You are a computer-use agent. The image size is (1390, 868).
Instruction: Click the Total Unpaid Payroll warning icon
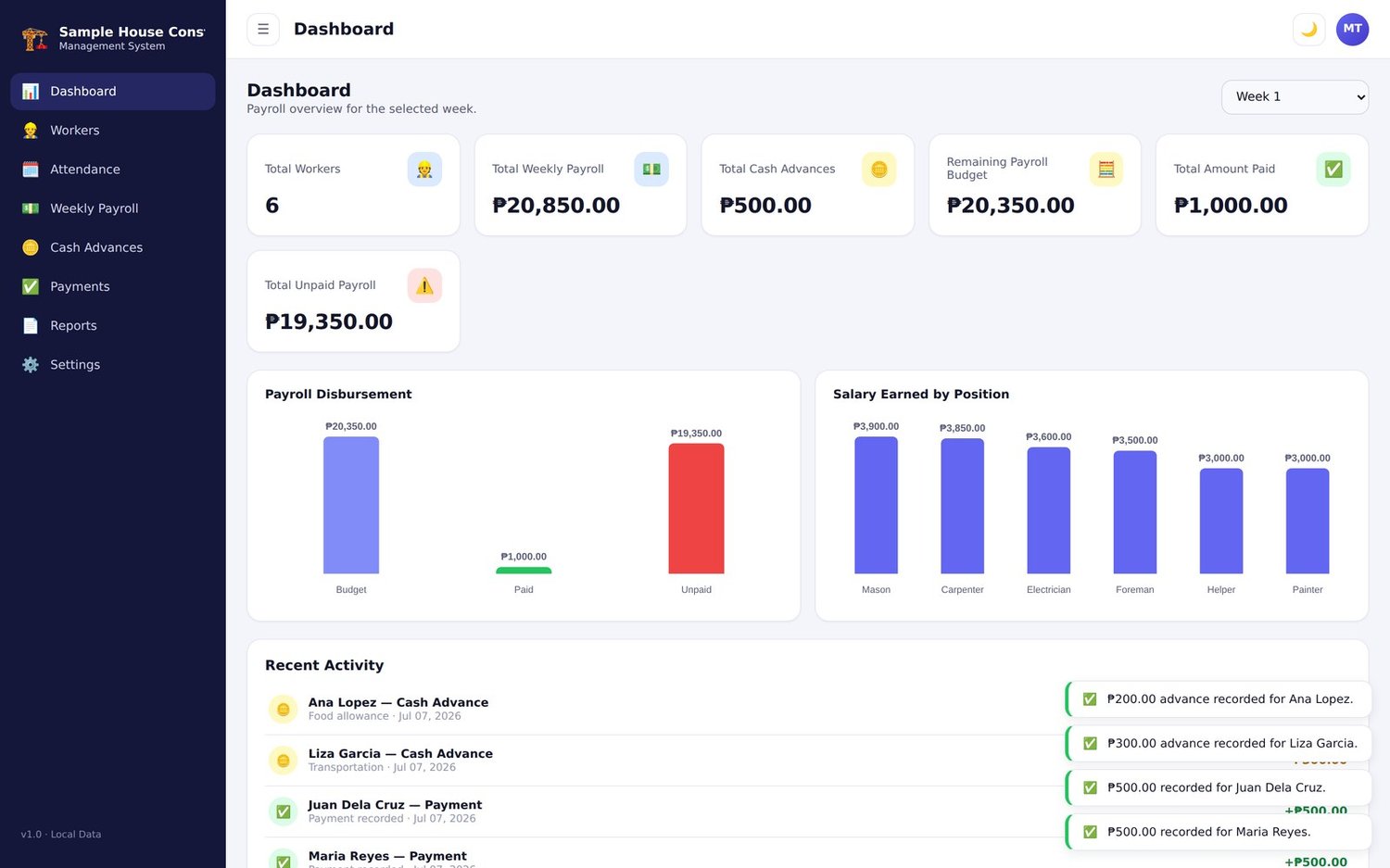(424, 285)
